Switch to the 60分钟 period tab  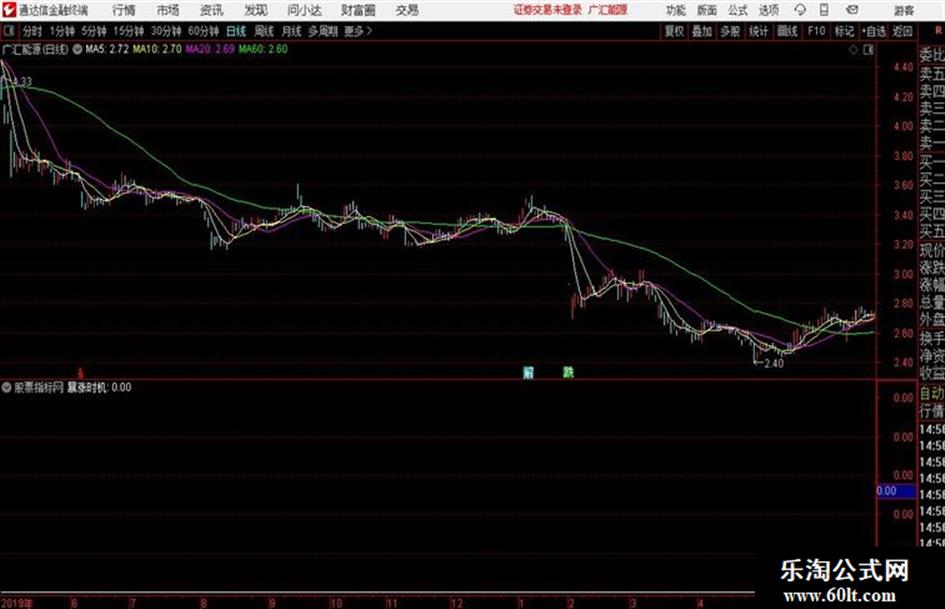pyautogui.click(x=203, y=31)
